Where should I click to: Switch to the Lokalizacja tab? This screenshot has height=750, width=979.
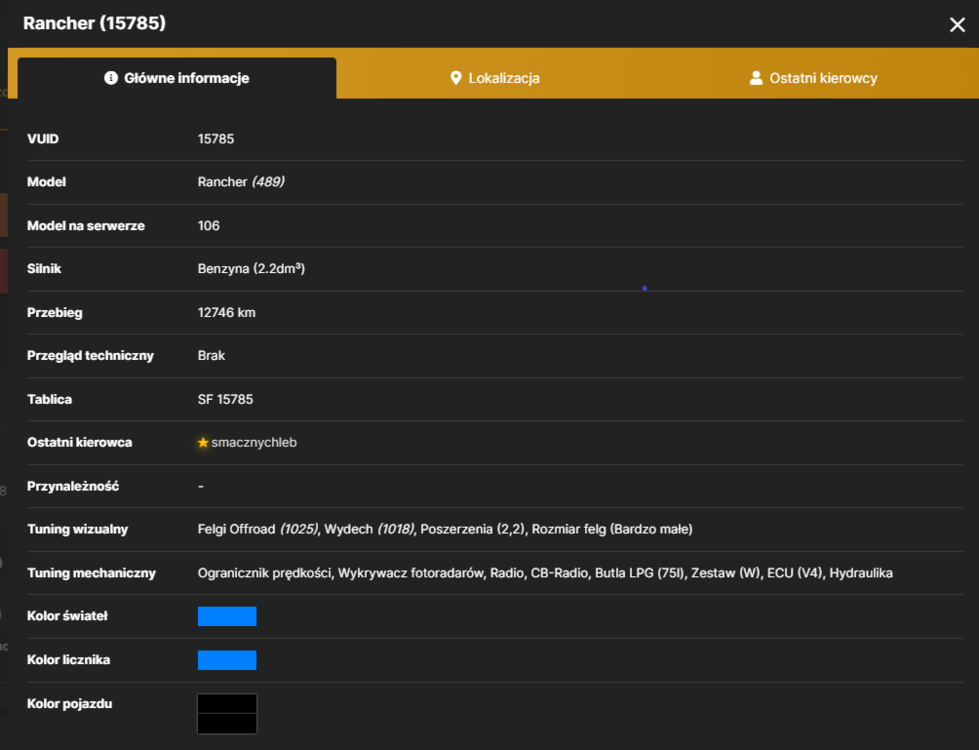[494, 78]
